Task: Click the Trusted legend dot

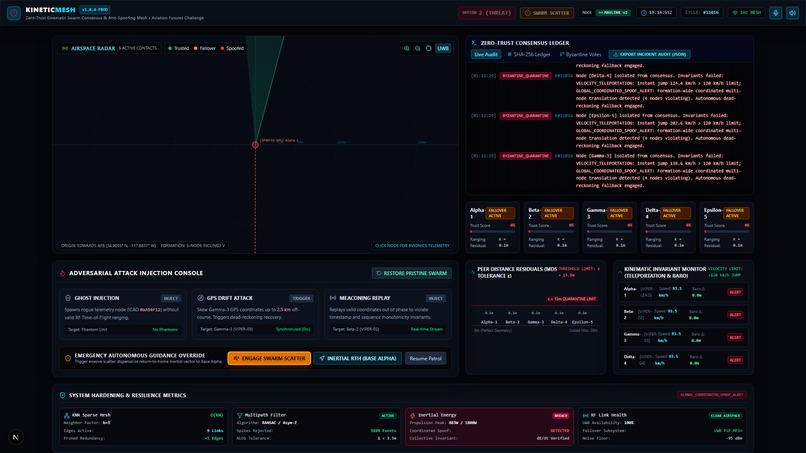Action: (x=170, y=48)
